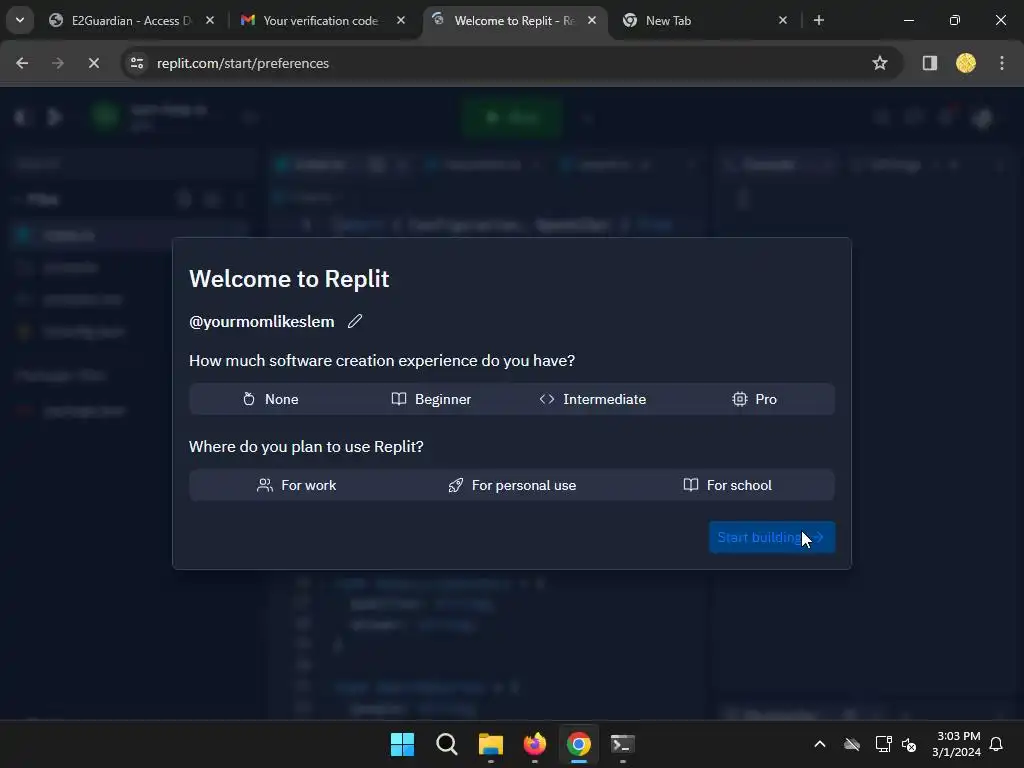The image size is (1024, 768).
Task: Open the Terminal taskbar icon
Action: coord(622,744)
